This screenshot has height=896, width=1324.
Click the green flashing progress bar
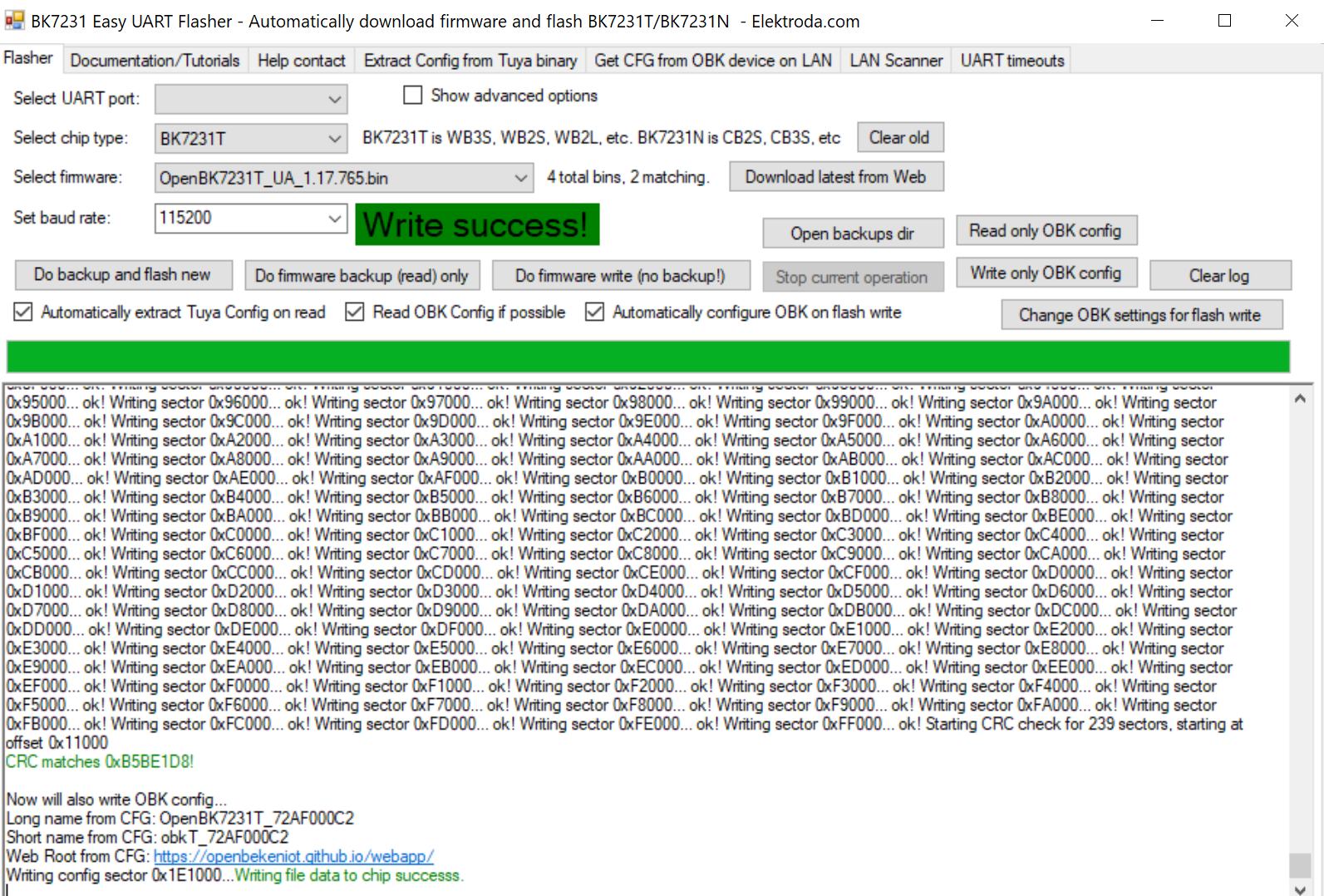[x=648, y=357]
